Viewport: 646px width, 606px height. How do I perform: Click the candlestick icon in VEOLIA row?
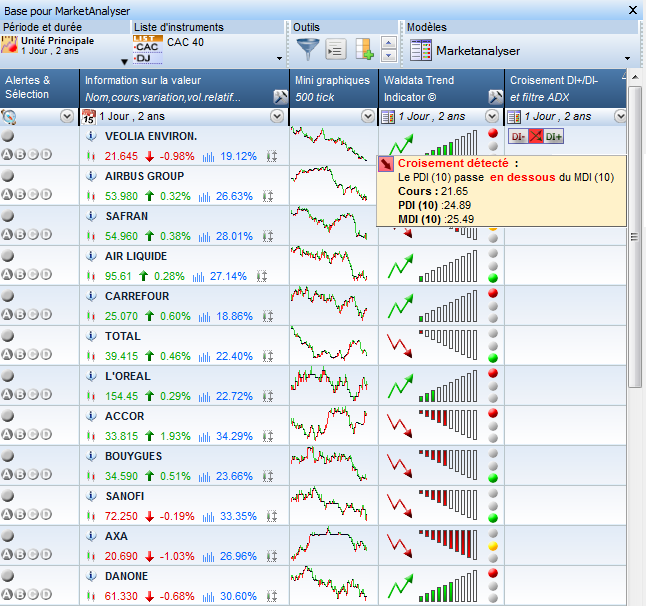click(91, 156)
